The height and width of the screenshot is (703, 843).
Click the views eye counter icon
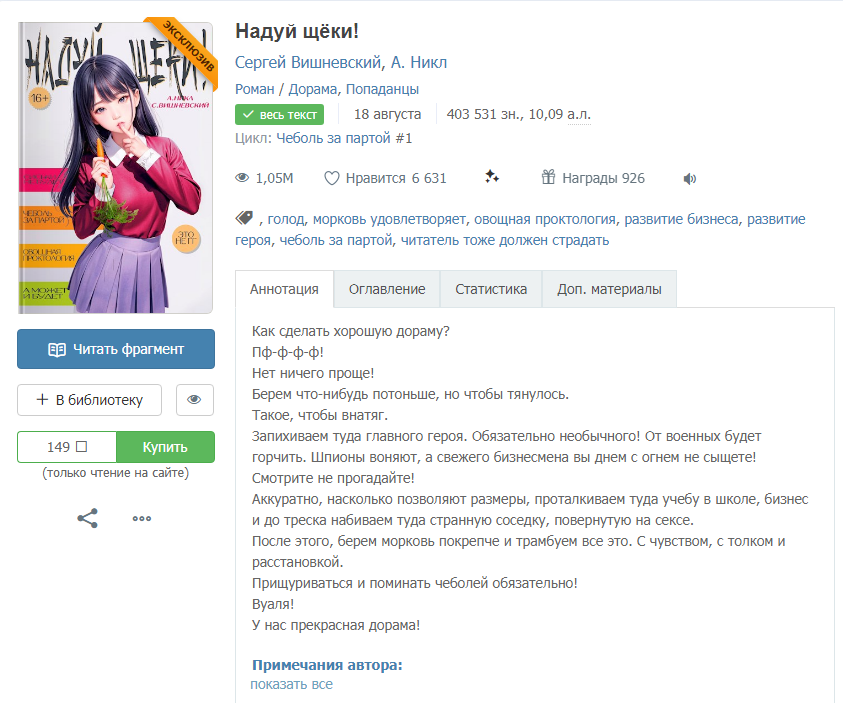point(242,177)
